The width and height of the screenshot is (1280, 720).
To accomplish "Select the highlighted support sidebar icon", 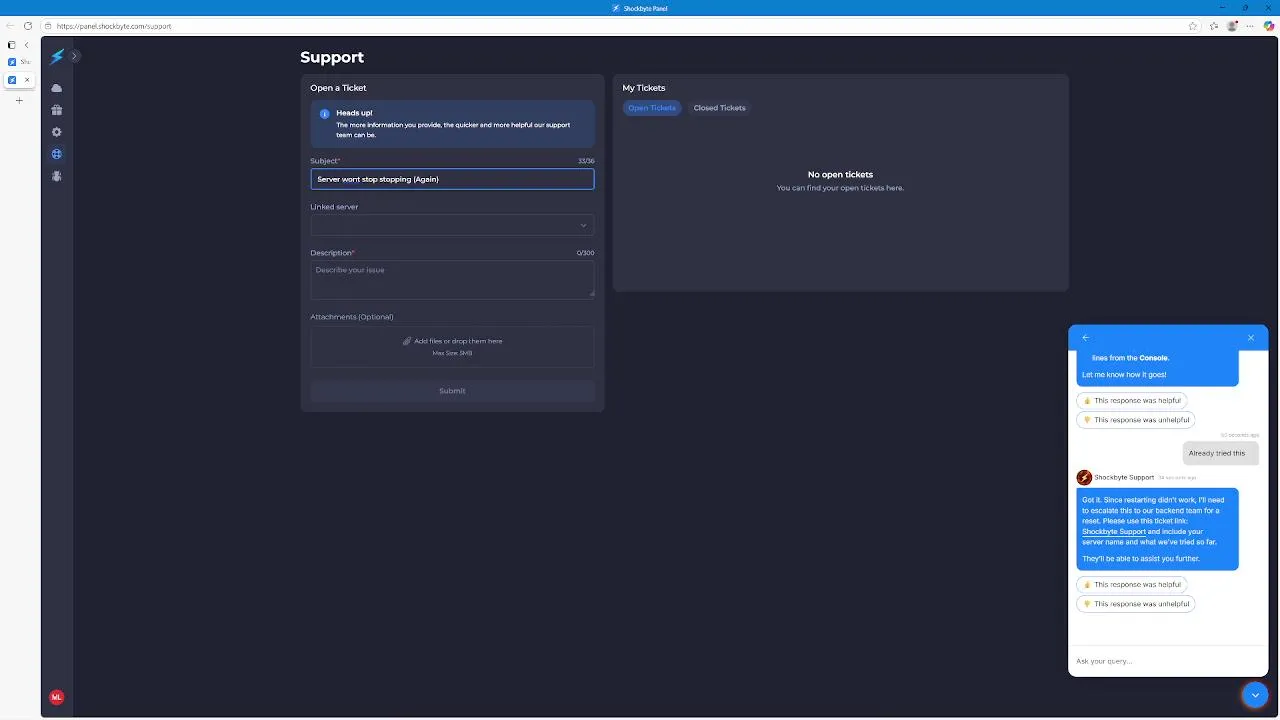I will coord(57,154).
